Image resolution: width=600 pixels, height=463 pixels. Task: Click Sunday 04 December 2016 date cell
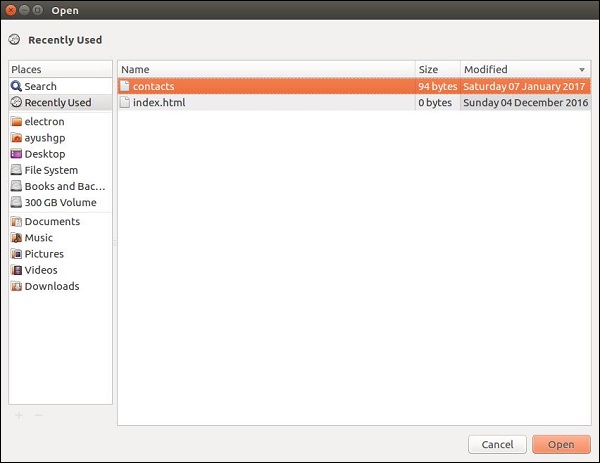[525, 103]
